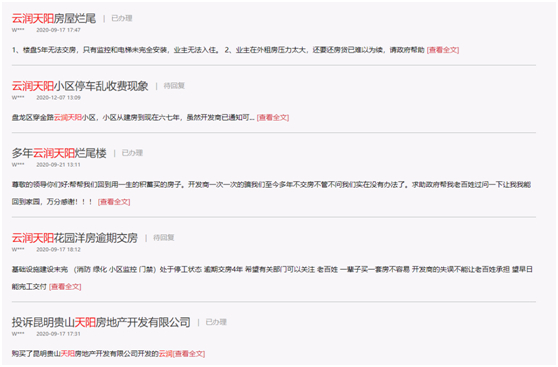The image size is (558, 367).
Task: Click the excerpt starting 尊敬的领导你们好
Action: [x=271, y=193]
